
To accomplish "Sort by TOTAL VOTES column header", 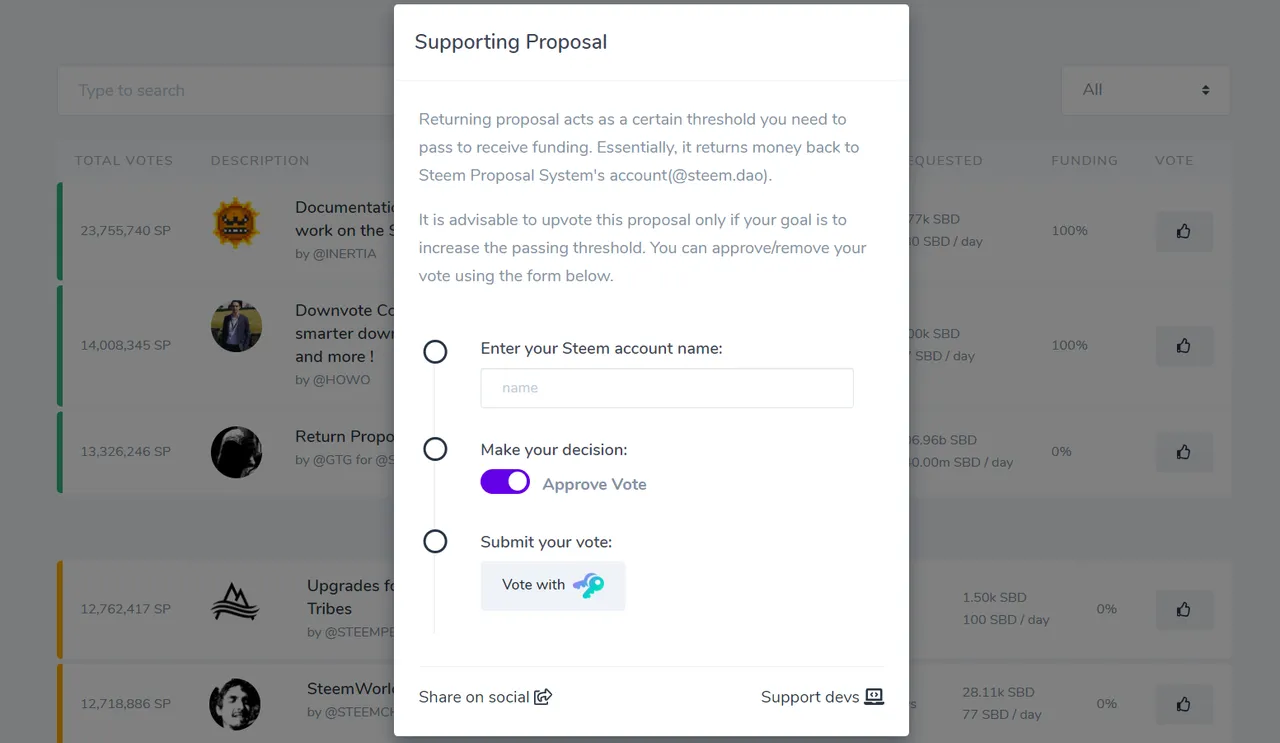I will pos(124,160).
